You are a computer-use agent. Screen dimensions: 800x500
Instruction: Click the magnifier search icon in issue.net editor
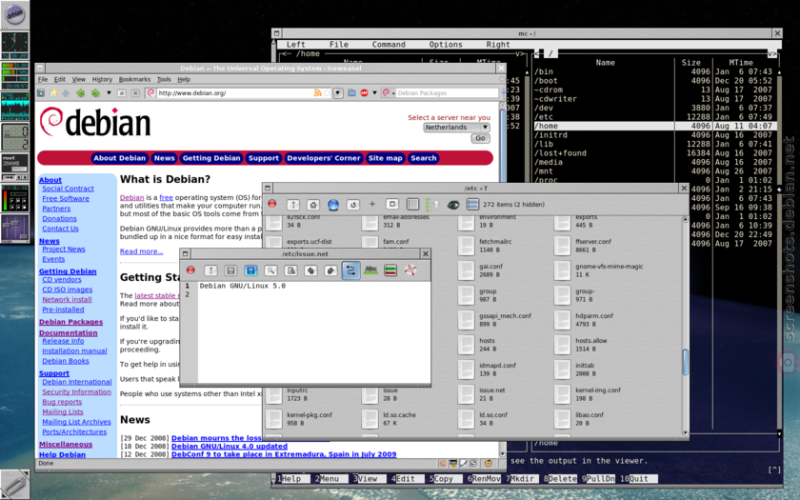(271, 270)
